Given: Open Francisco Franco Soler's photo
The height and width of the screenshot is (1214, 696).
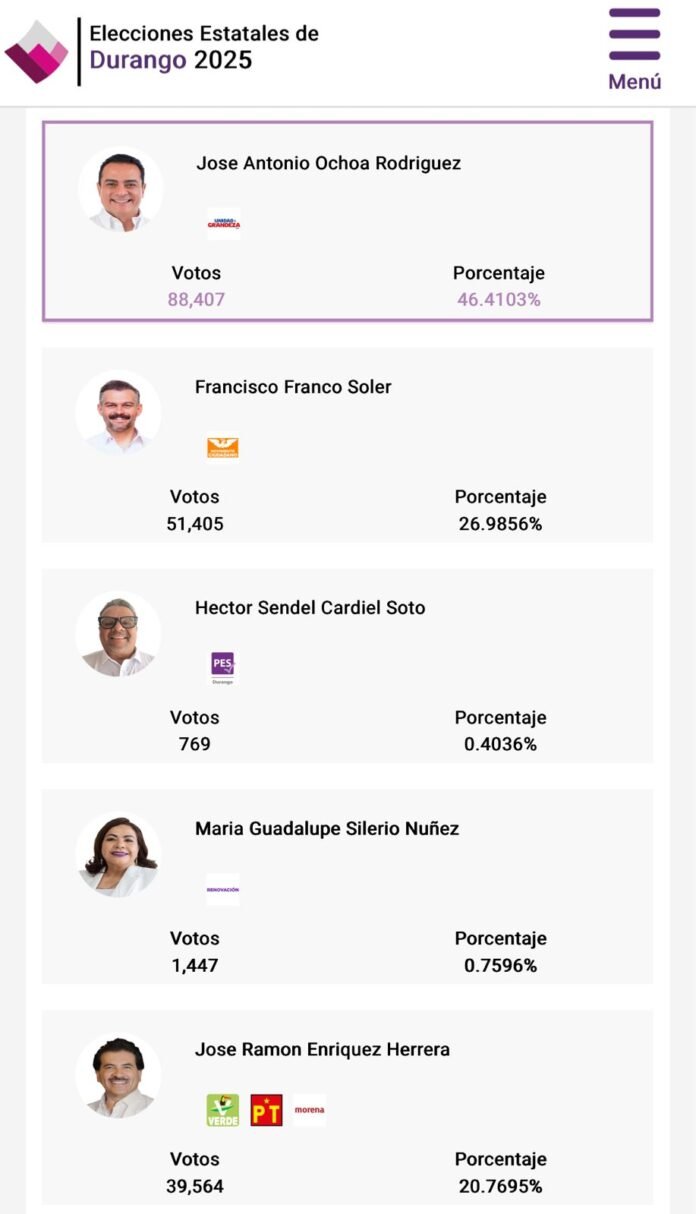Looking at the screenshot, I should (118, 413).
